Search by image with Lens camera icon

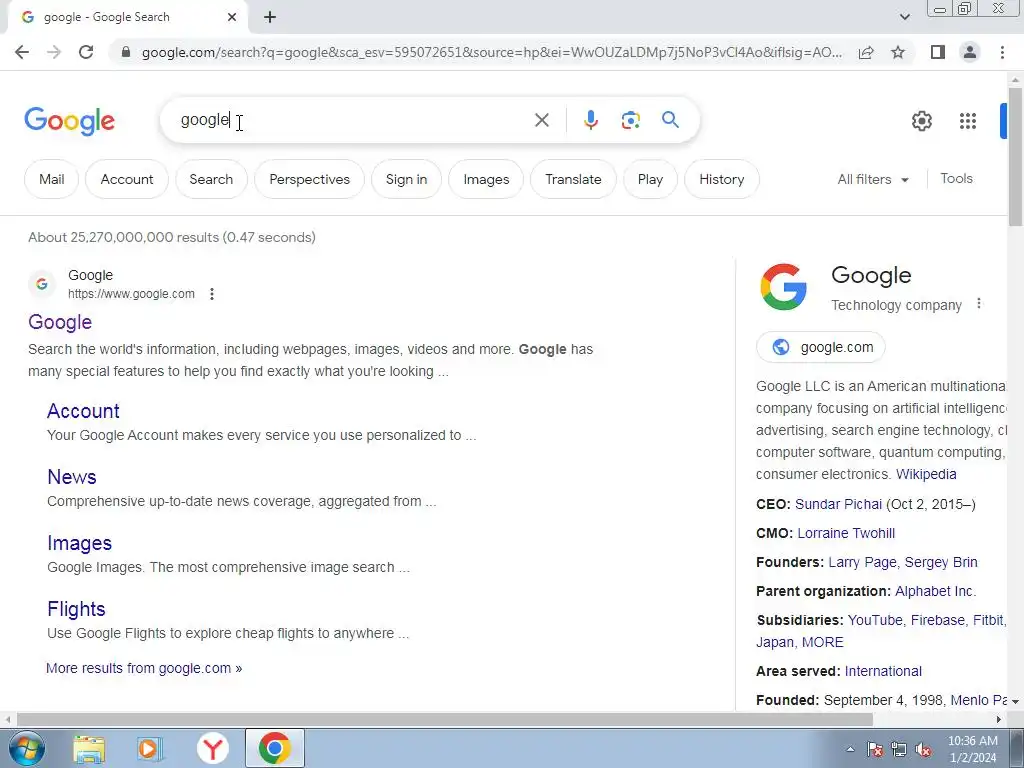click(630, 120)
